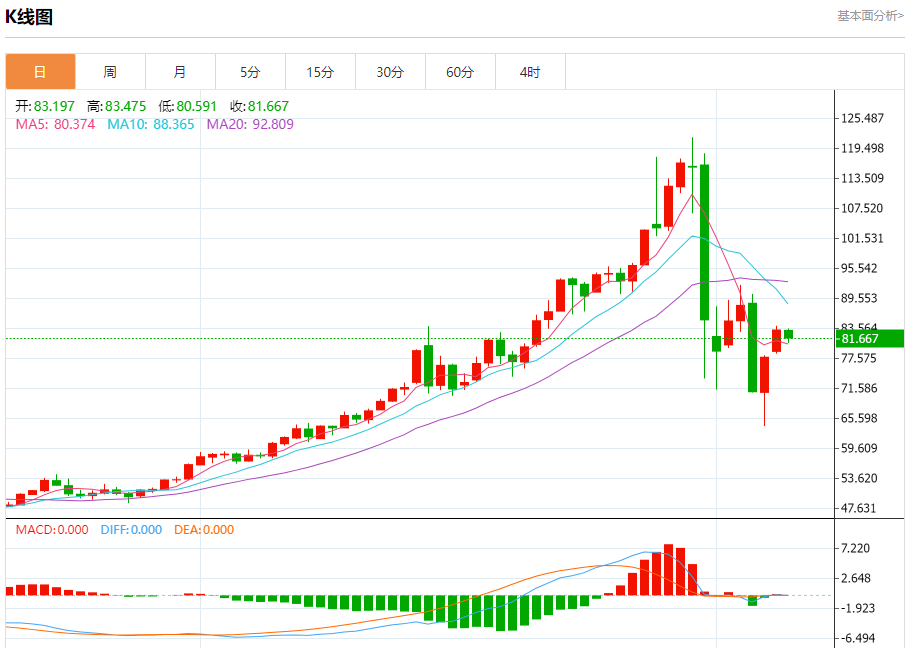Click the MA5 indicator label
This screenshot has width=910, height=648.
click(x=55, y=124)
